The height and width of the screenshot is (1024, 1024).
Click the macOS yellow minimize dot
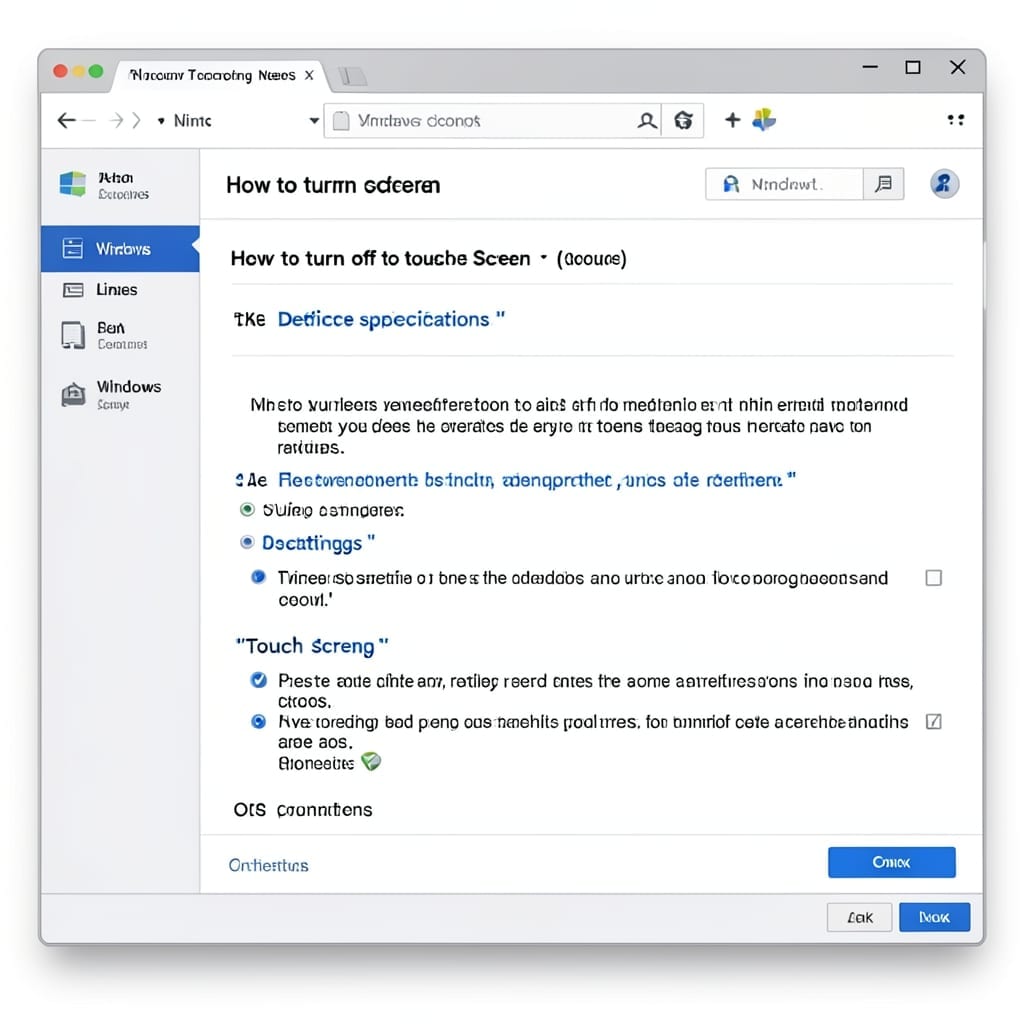point(78,71)
